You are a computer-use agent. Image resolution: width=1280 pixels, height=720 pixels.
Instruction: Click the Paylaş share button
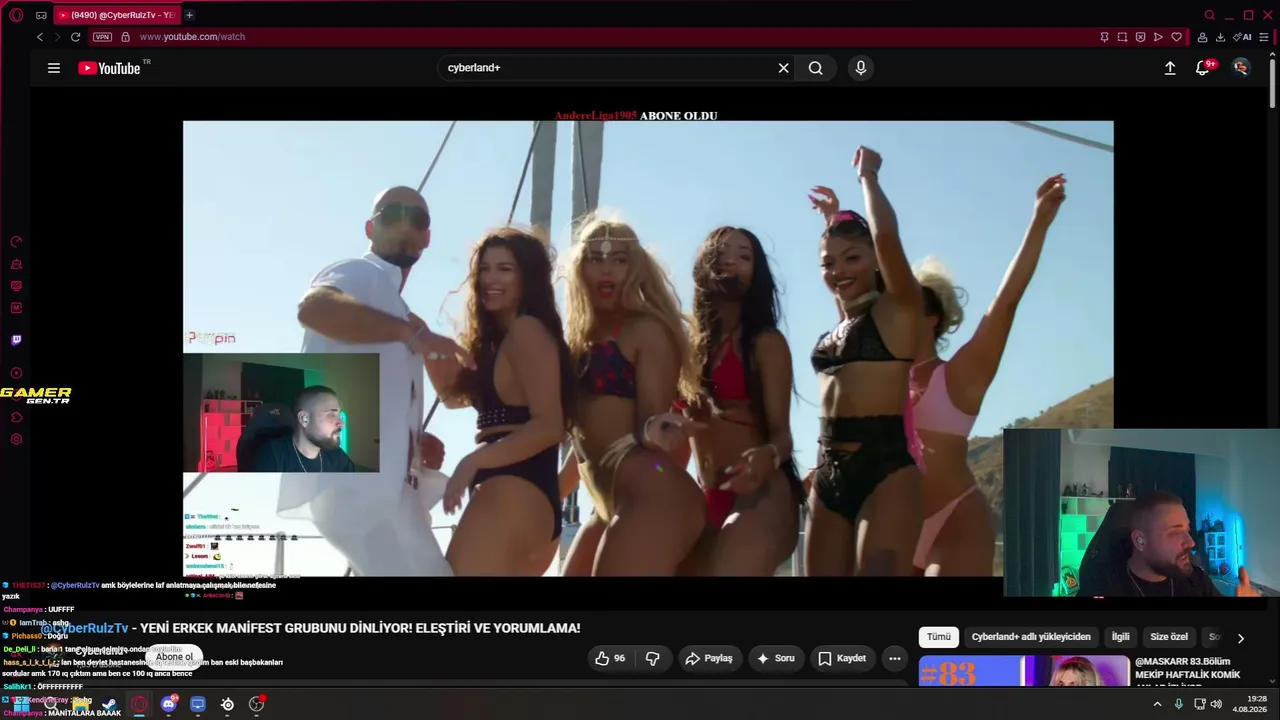[x=709, y=658]
